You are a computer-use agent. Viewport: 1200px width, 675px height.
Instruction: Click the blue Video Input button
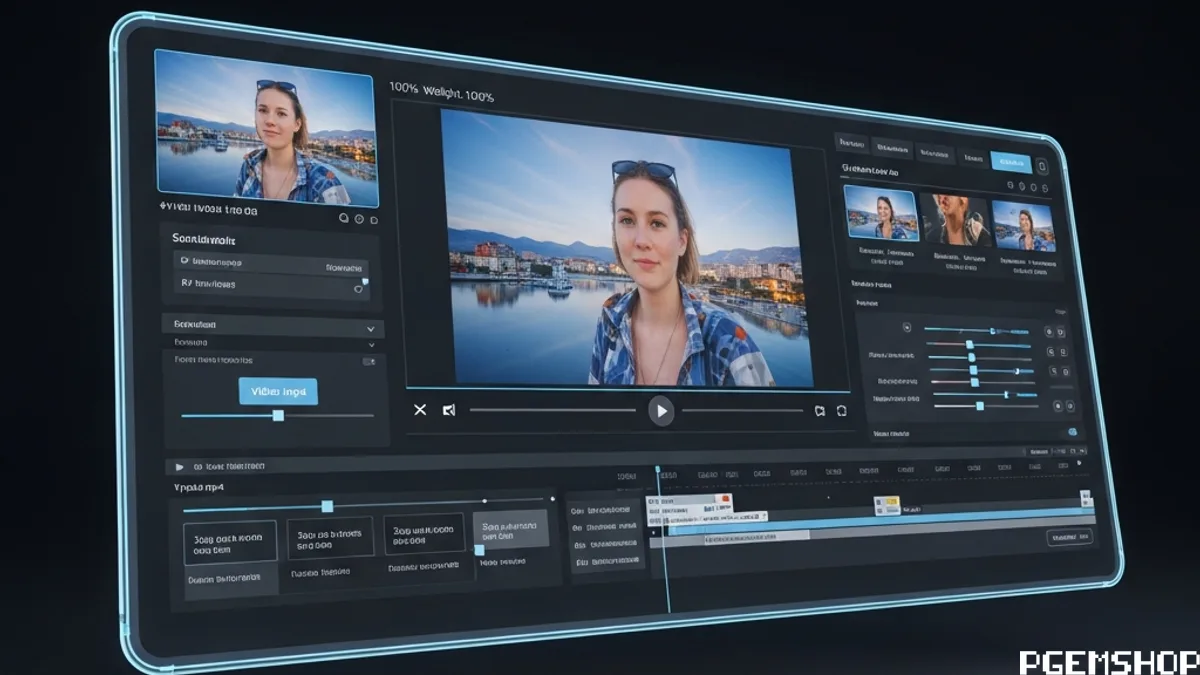point(278,391)
